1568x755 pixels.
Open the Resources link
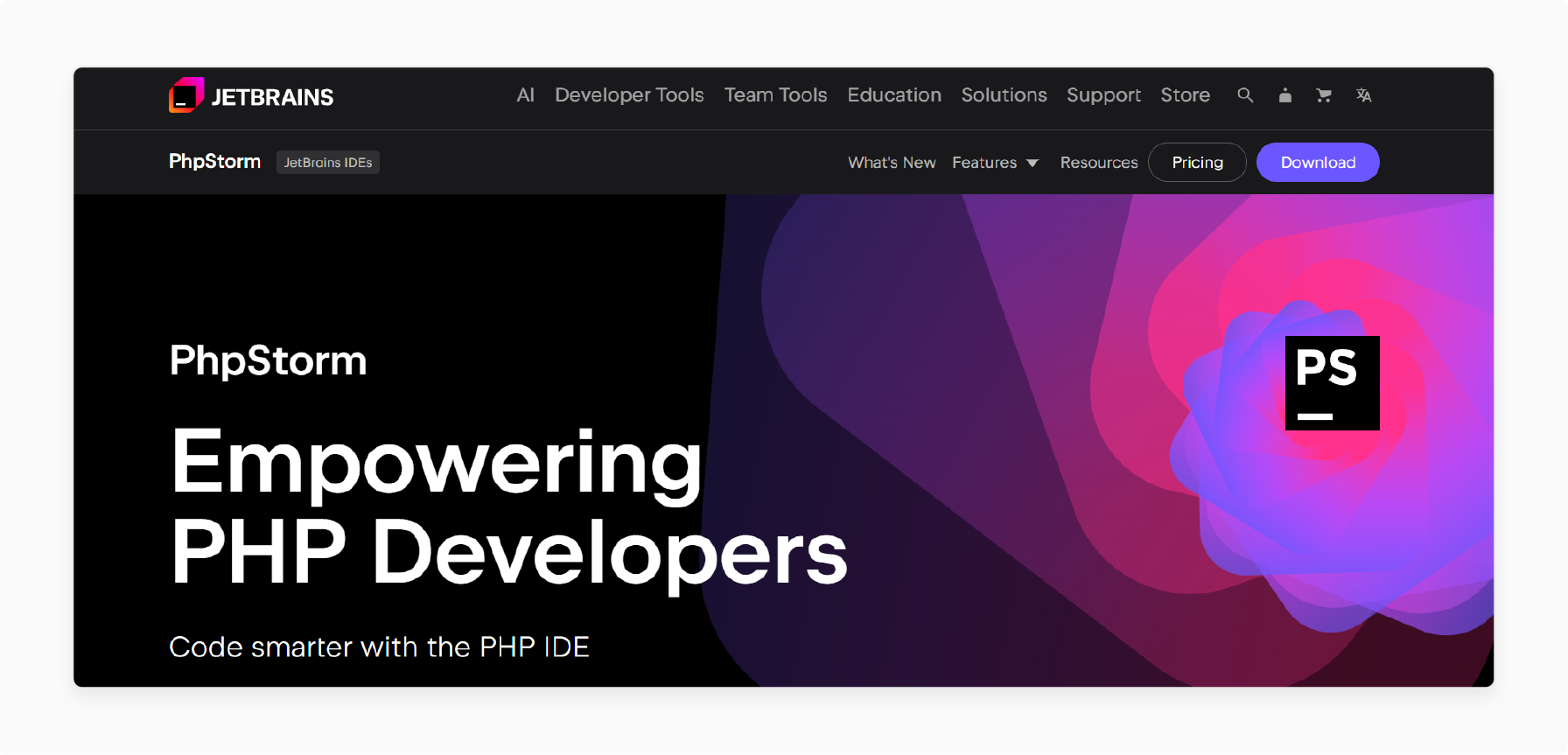click(x=1099, y=163)
